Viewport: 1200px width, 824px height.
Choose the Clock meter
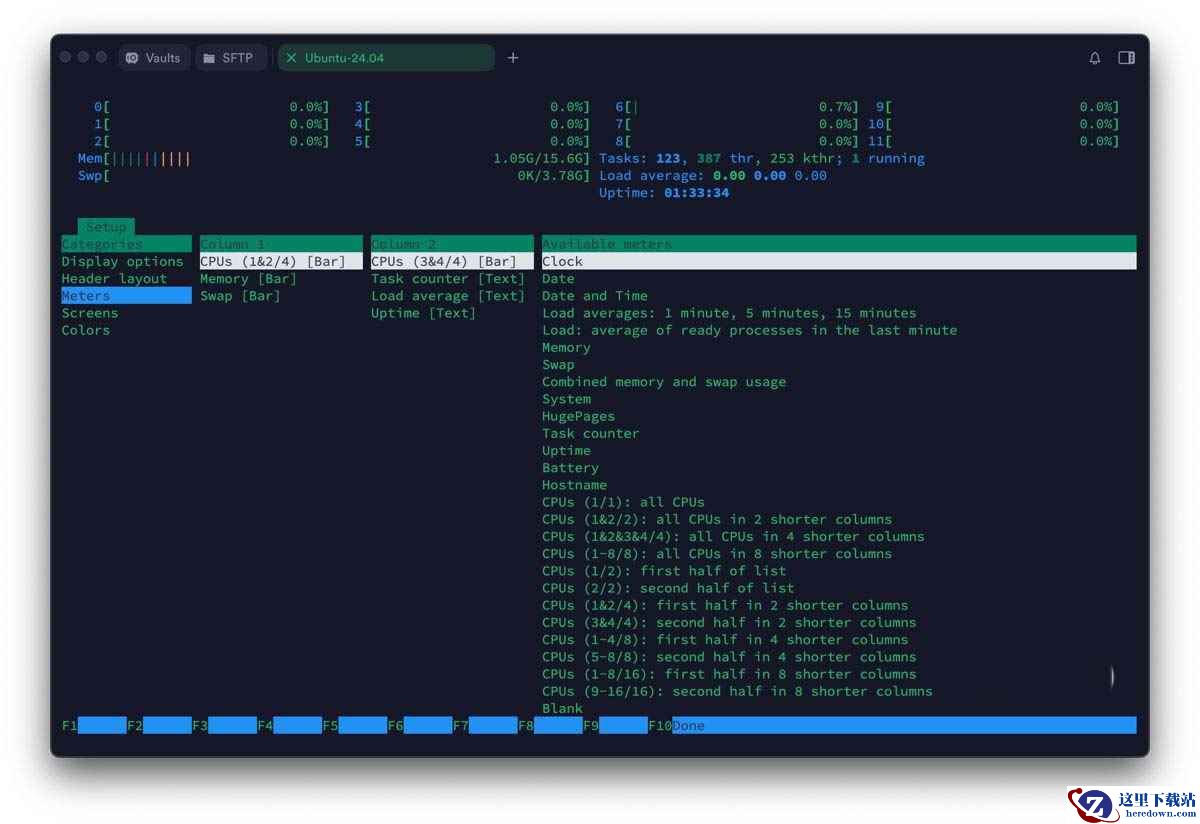tap(839, 262)
